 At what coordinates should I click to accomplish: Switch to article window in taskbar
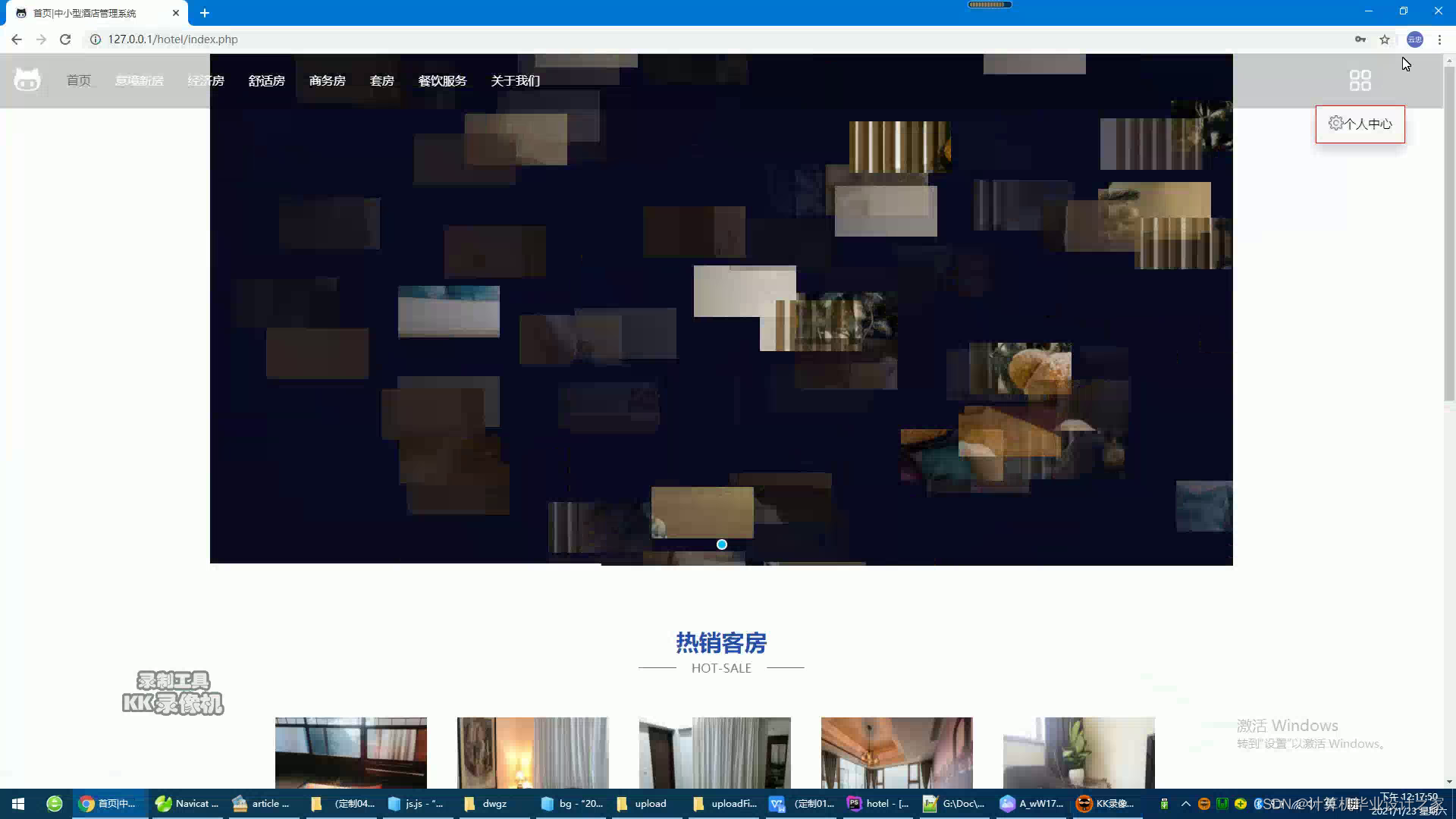click(262, 804)
